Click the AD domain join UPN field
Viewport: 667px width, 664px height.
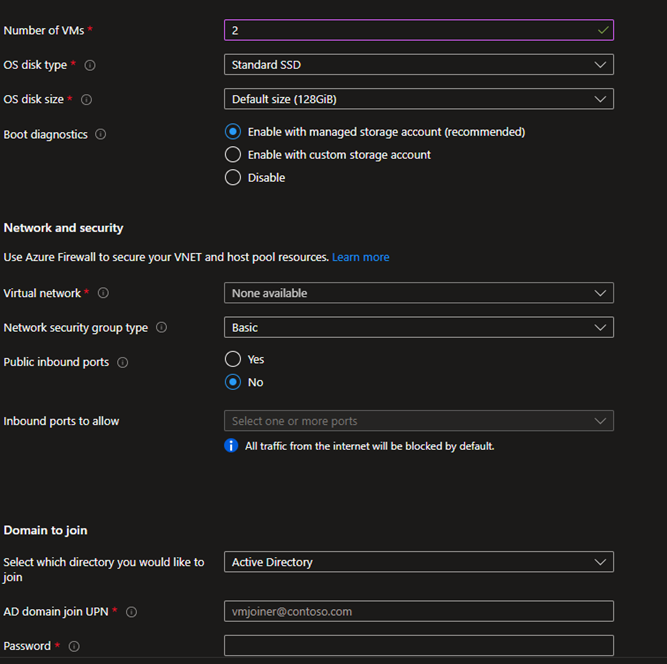[418, 611]
